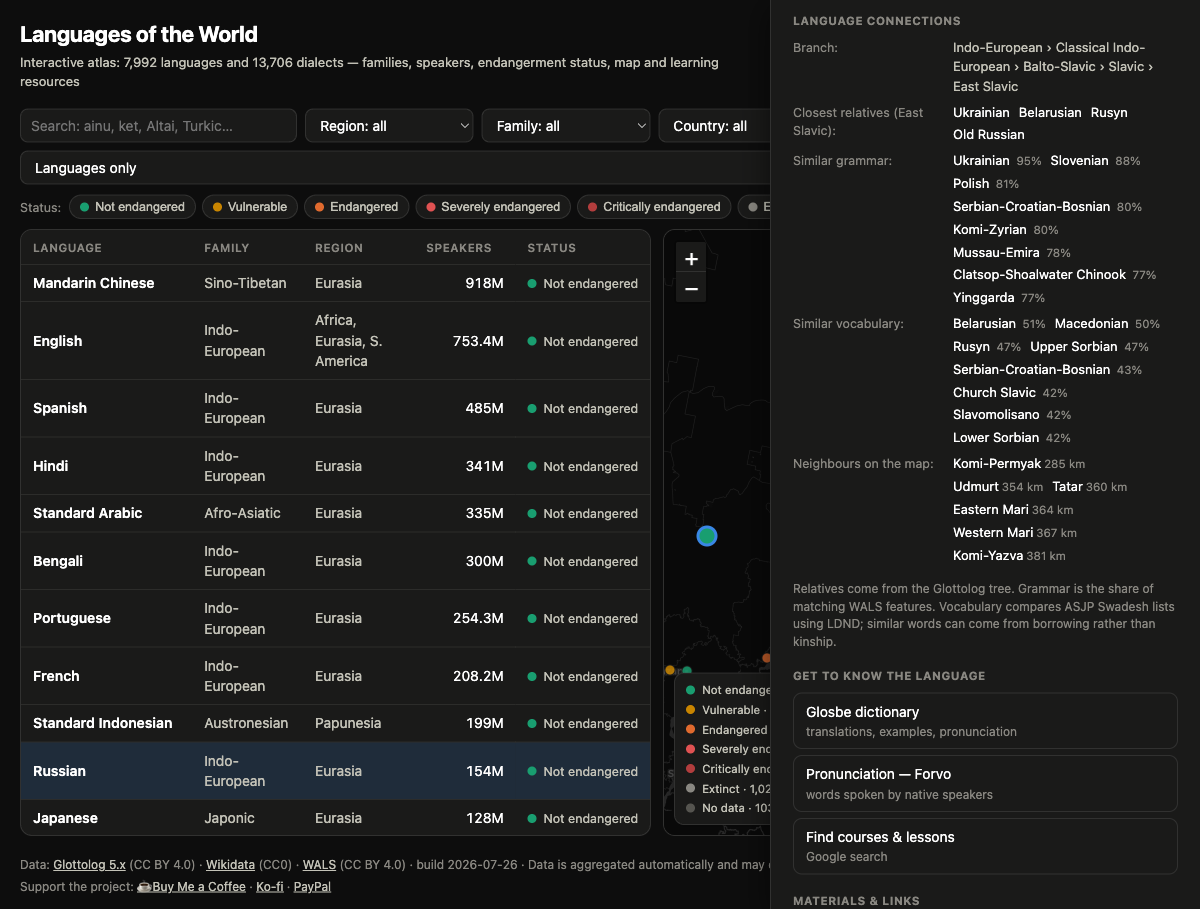
Task: Zoom in on the map
Action: coord(691,259)
